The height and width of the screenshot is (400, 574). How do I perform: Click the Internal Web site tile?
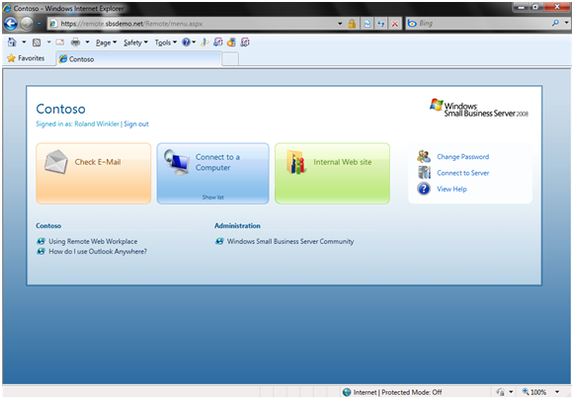[332, 173]
